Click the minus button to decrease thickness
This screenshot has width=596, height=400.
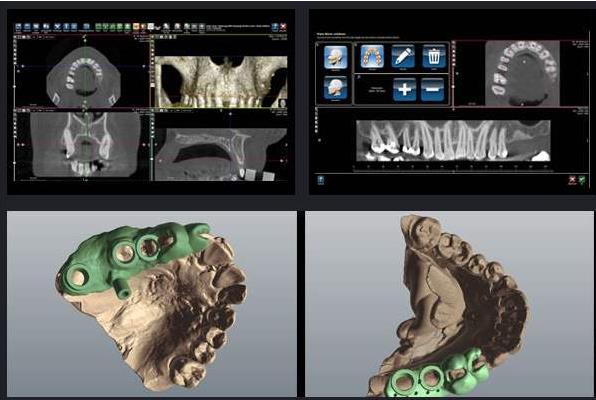(432, 89)
